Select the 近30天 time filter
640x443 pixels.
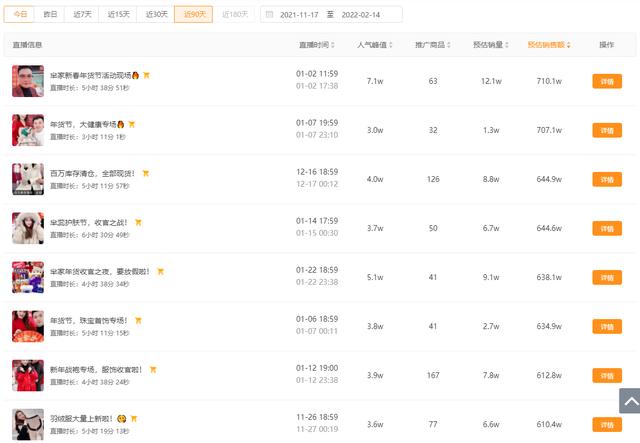pyautogui.click(x=156, y=15)
